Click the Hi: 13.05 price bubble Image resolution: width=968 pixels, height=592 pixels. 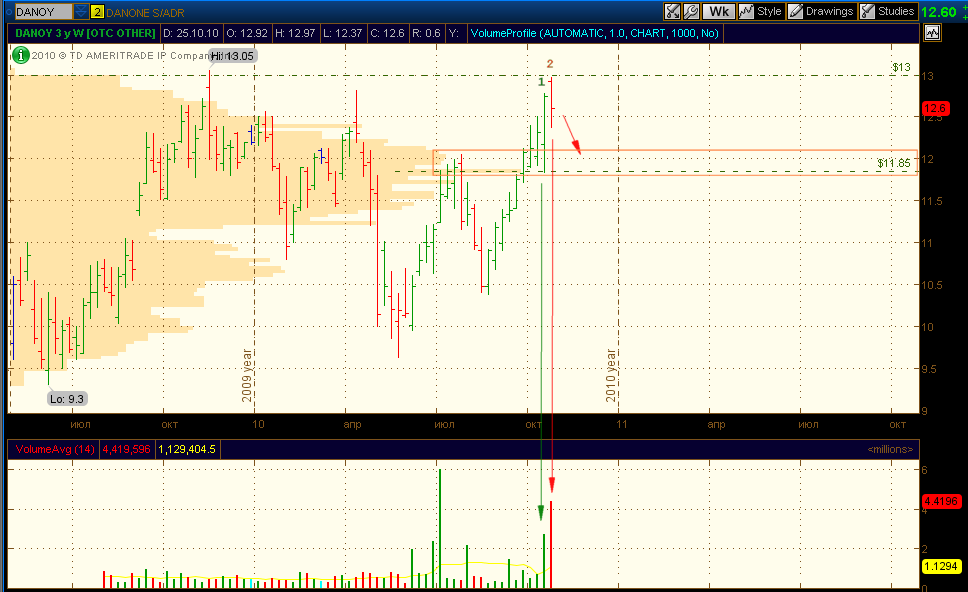(232, 56)
